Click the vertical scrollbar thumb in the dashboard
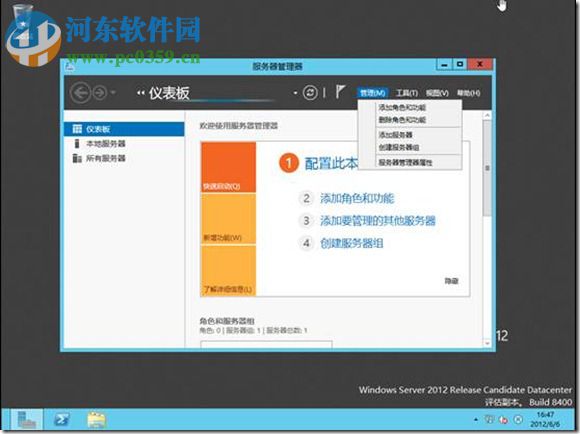Viewport: 580px width, 434px height. [x=487, y=168]
